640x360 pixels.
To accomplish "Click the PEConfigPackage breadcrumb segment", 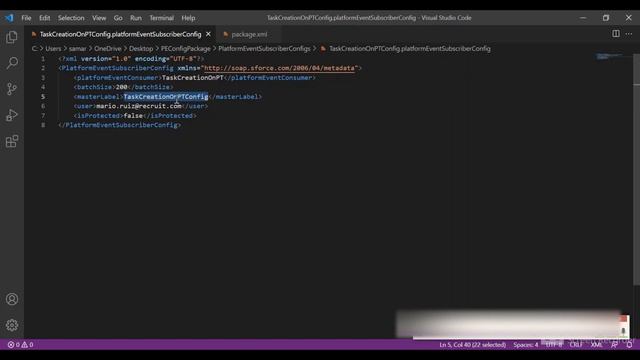I will 186,49.
